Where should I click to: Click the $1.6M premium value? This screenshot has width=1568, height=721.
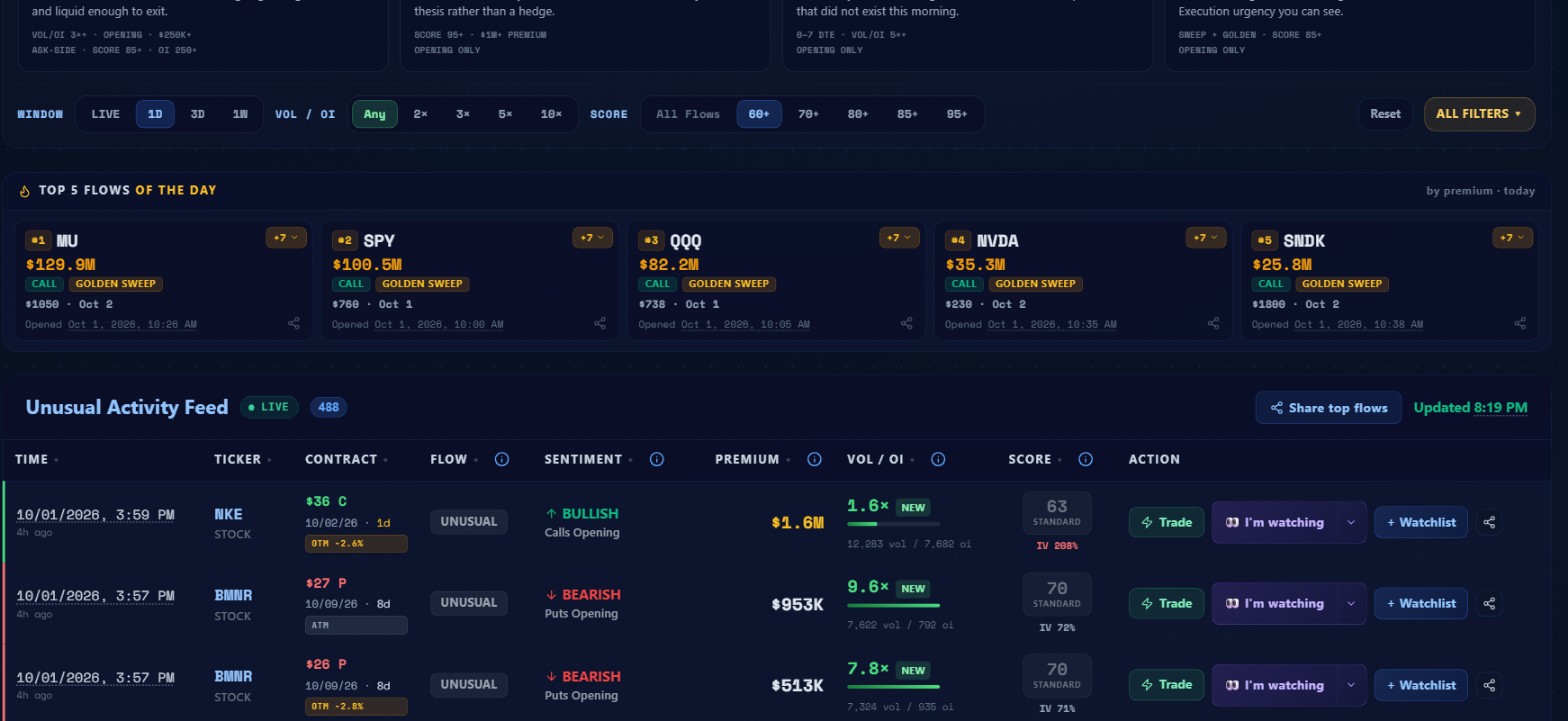[797, 522]
